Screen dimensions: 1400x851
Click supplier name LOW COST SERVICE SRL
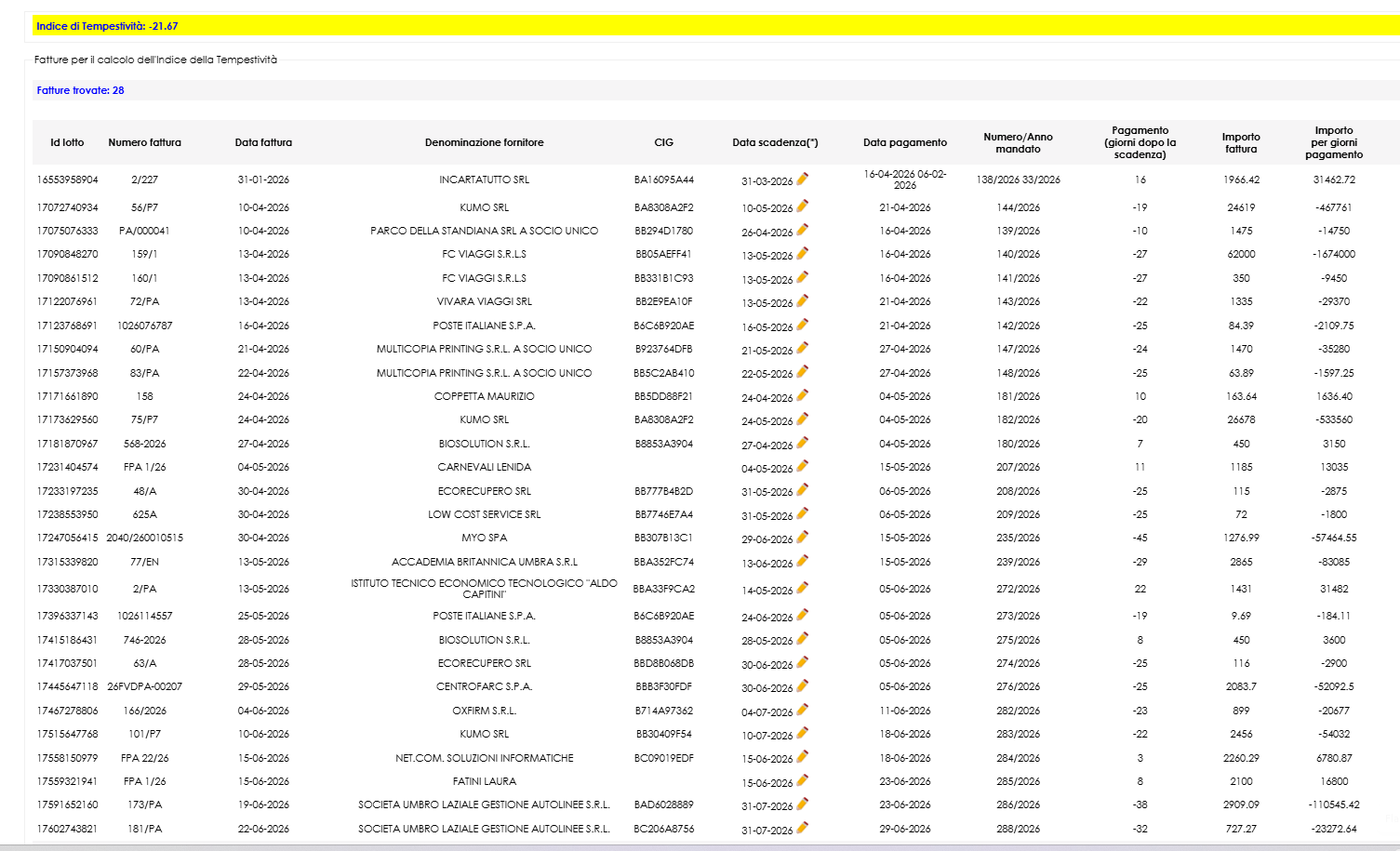pyautogui.click(x=484, y=514)
